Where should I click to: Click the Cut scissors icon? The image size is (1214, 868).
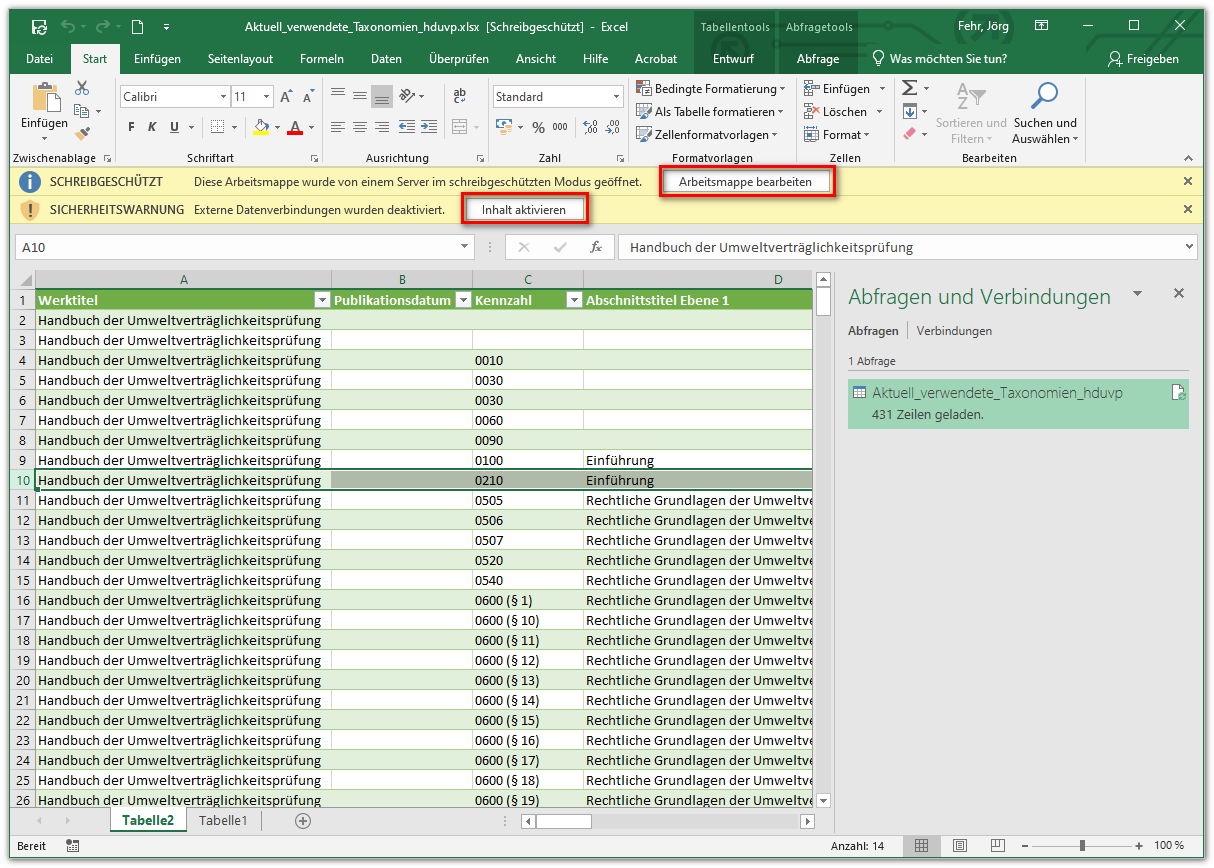pos(83,89)
